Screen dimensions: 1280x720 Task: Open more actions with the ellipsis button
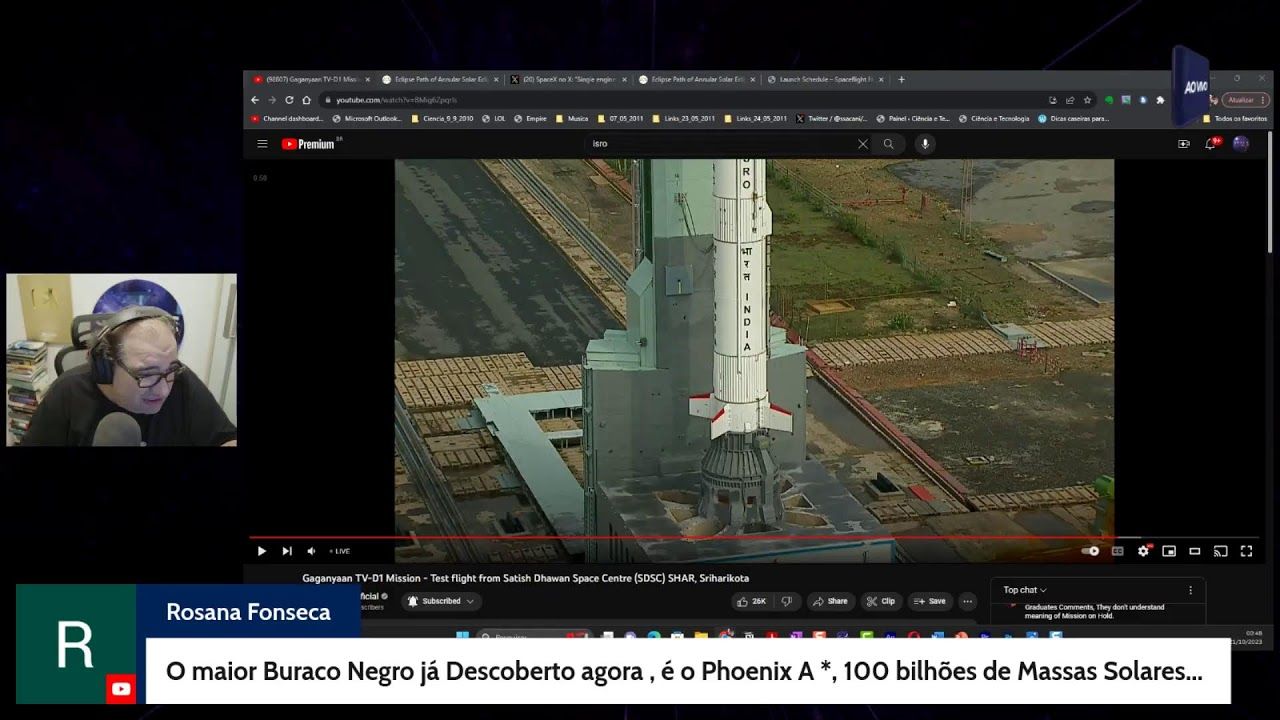coord(967,601)
